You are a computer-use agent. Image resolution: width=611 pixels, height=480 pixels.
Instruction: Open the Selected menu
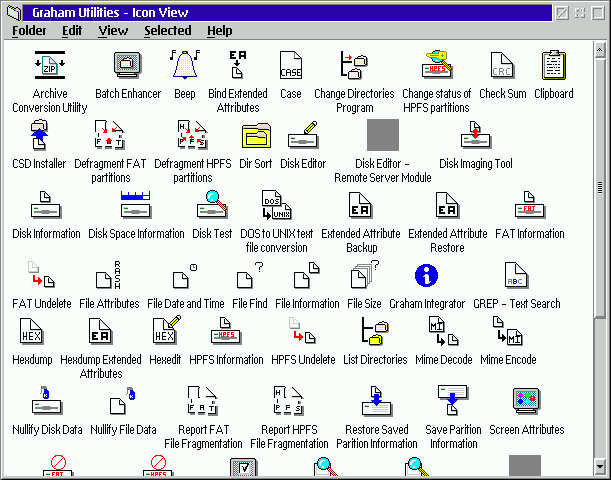click(167, 31)
